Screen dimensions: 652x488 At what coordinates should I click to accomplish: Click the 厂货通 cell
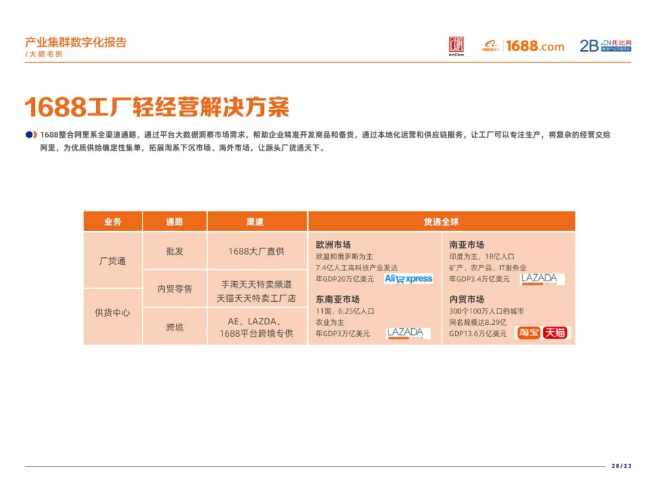(x=112, y=260)
